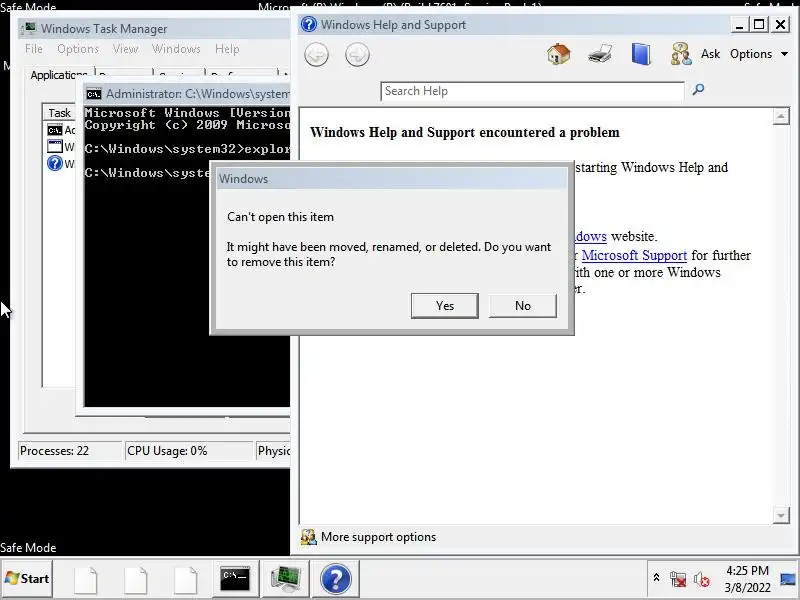This screenshot has width=800, height=600.
Task: Click the Forward arrow in Help and Support
Action: [x=357, y=55]
